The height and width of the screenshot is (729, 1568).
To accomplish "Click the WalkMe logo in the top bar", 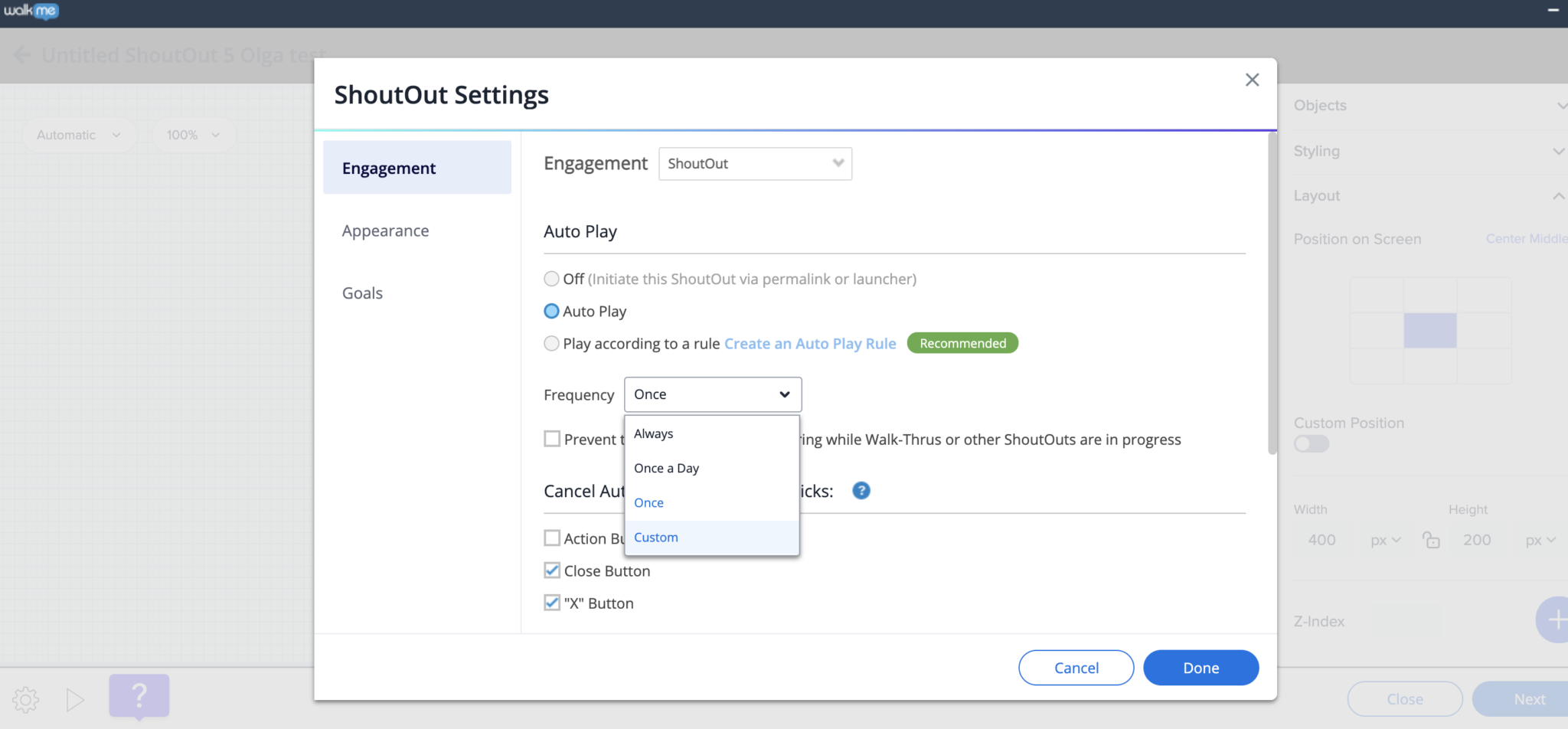I will (32, 11).
